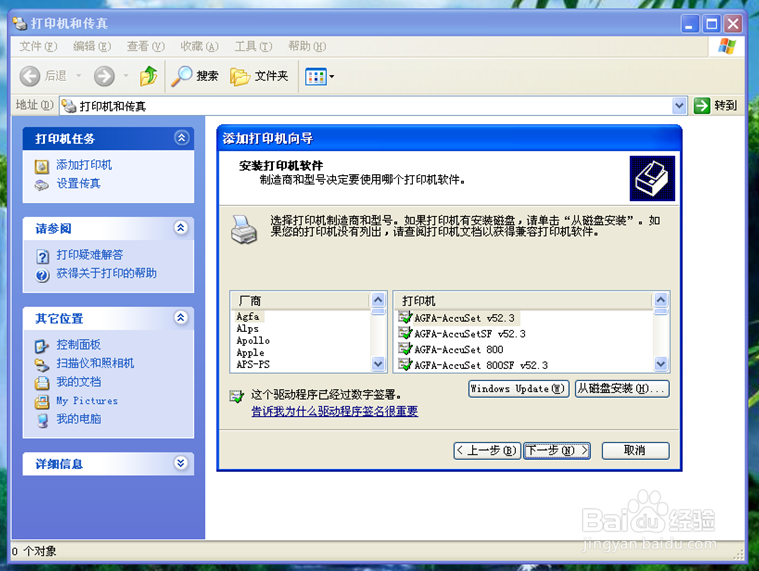
Task: Click the 下一步 next button
Action: [557, 451]
